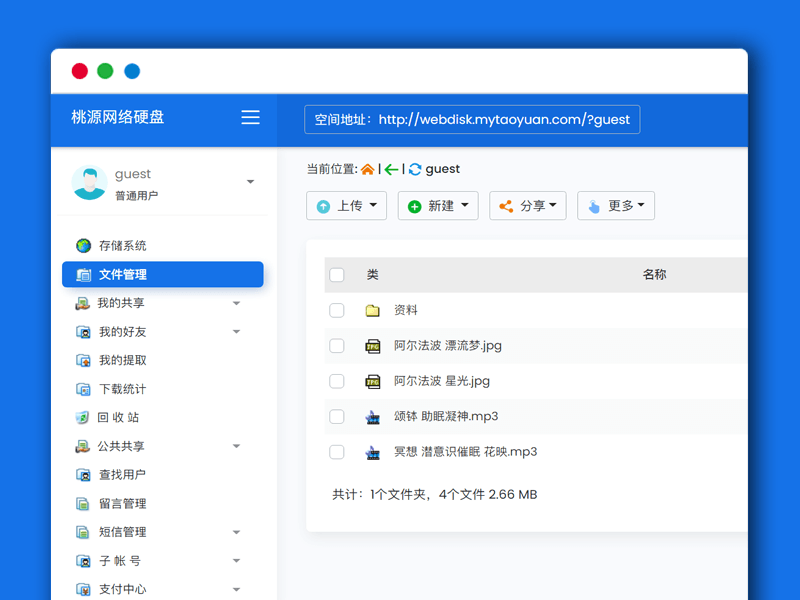Click the home icon in breadcrumb

[x=367, y=169]
